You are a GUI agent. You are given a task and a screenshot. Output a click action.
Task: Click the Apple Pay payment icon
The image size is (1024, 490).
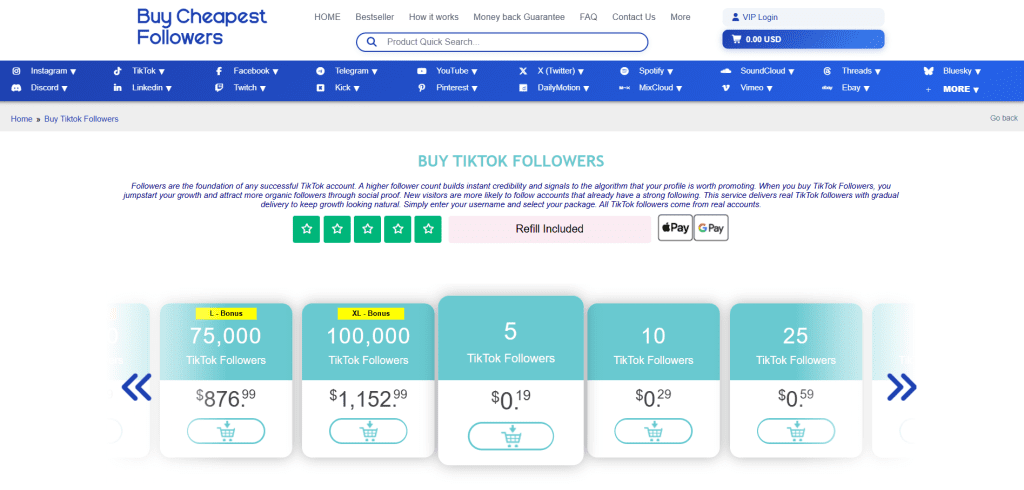tap(675, 228)
